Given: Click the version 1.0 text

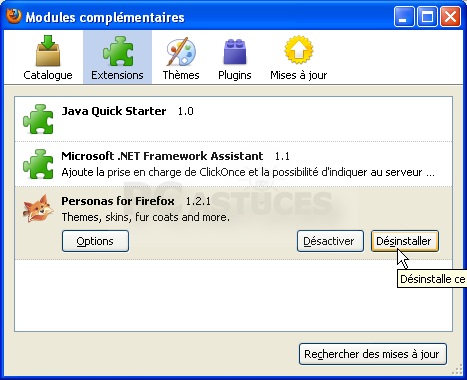Looking at the screenshot, I should click(x=186, y=111).
